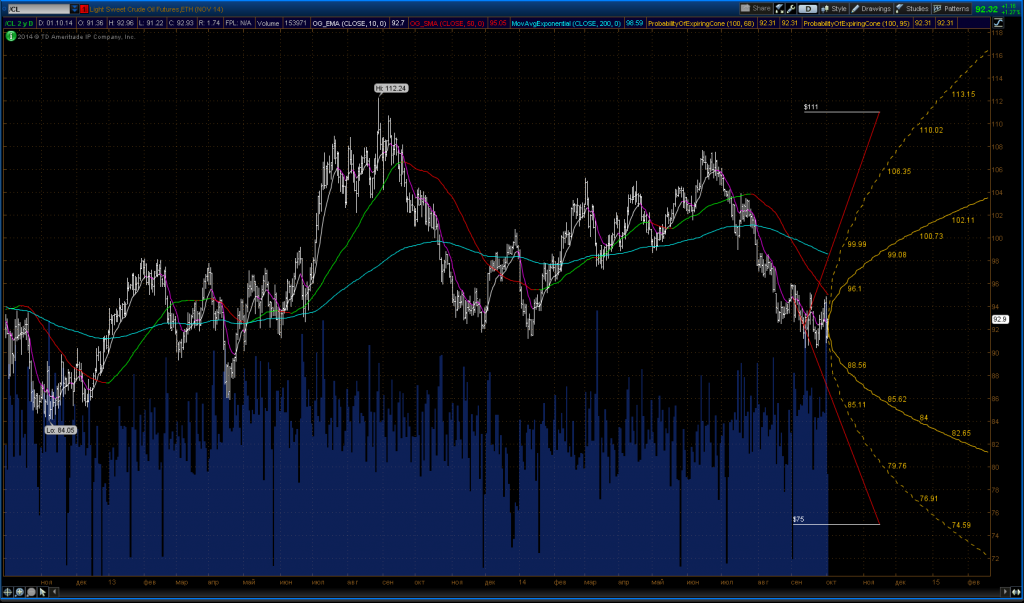Select the crosshair tool at bottom left
Image resolution: width=1024 pixels, height=603 pixels.
7,591
